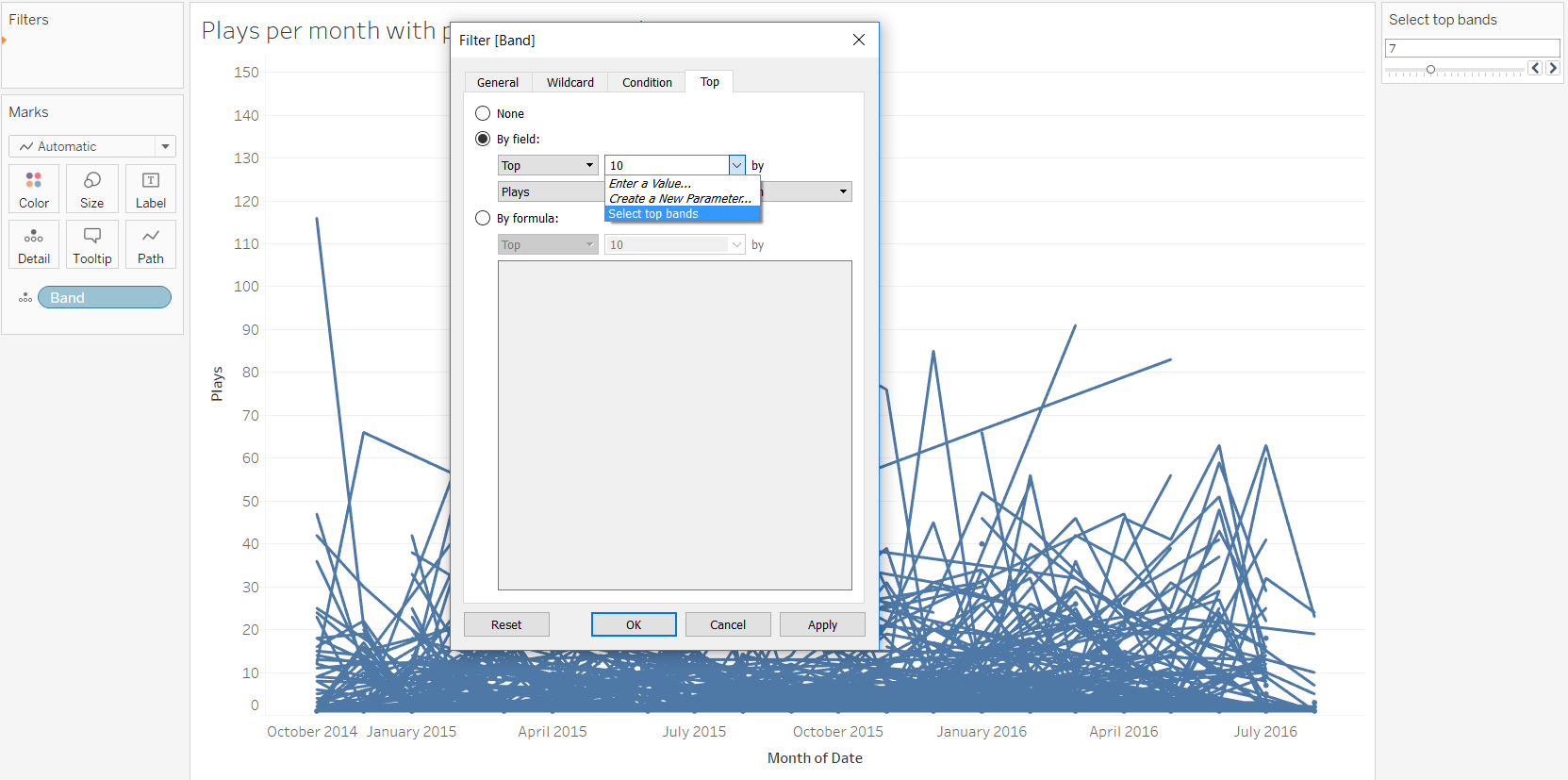Click the Apply button
Image resolution: width=1568 pixels, height=780 pixels.
[822, 624]
